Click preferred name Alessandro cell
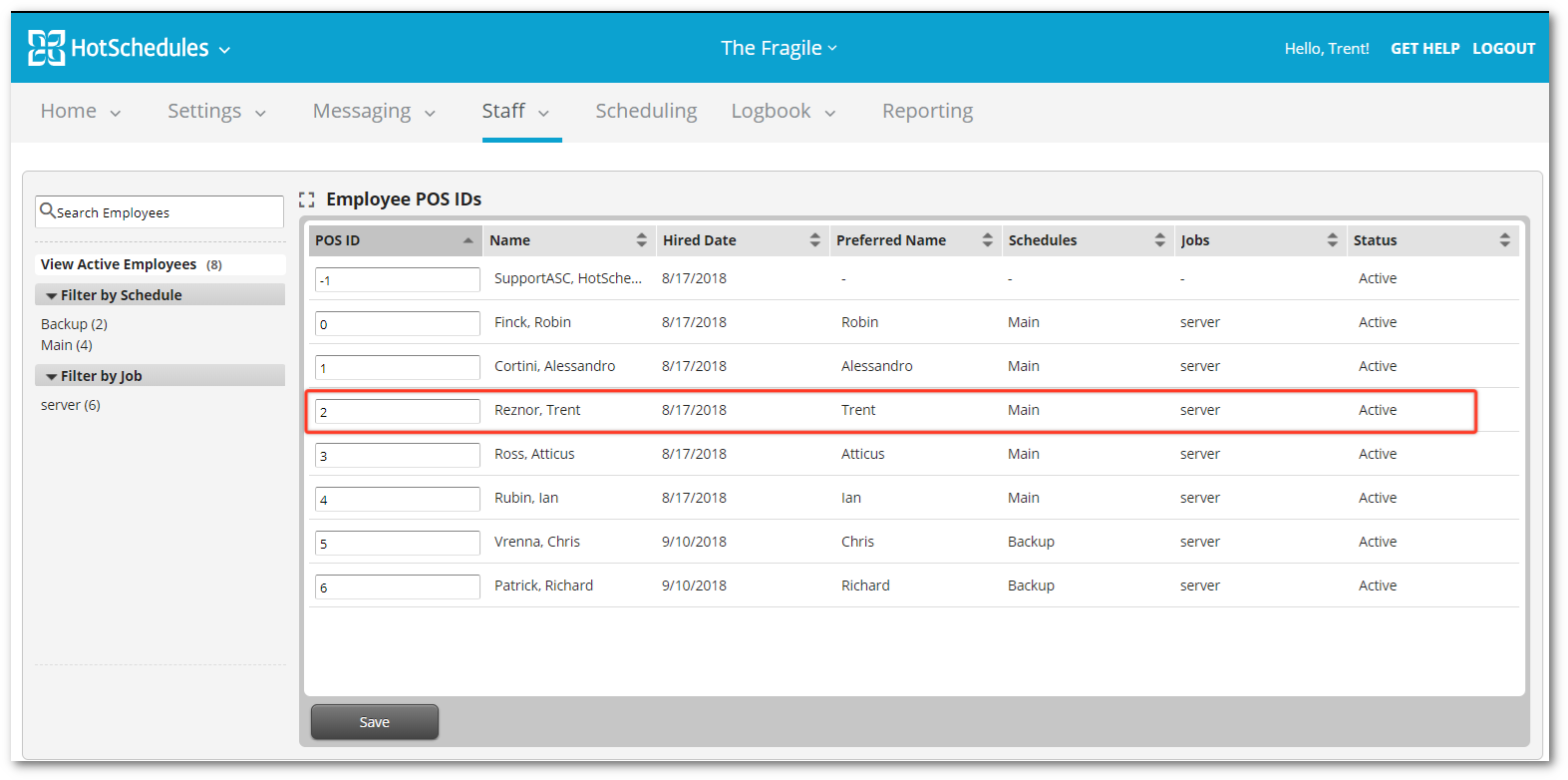Screen dimensions: 1568x780 point(877,366)
